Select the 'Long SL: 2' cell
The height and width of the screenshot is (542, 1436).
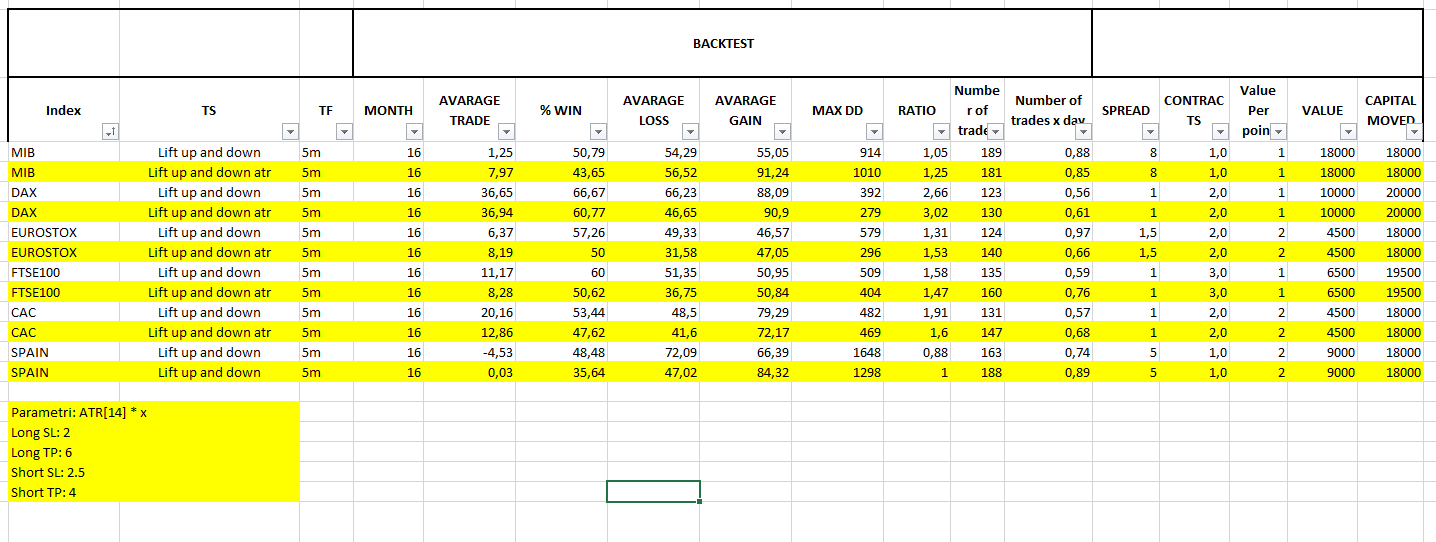(x=154, y=432)
